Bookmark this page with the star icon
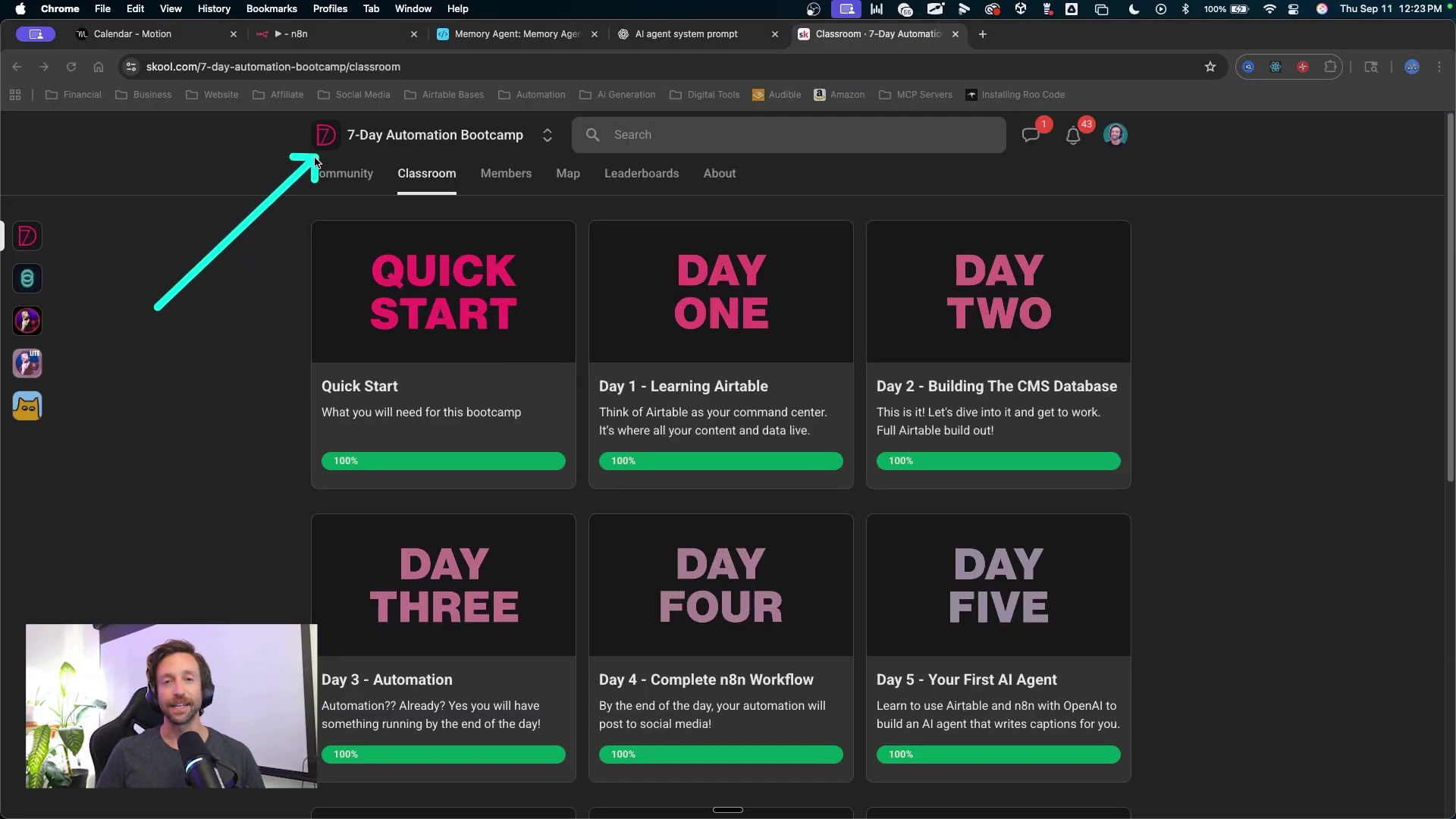Screen dimensions: 1456x819 point(1210,67)
